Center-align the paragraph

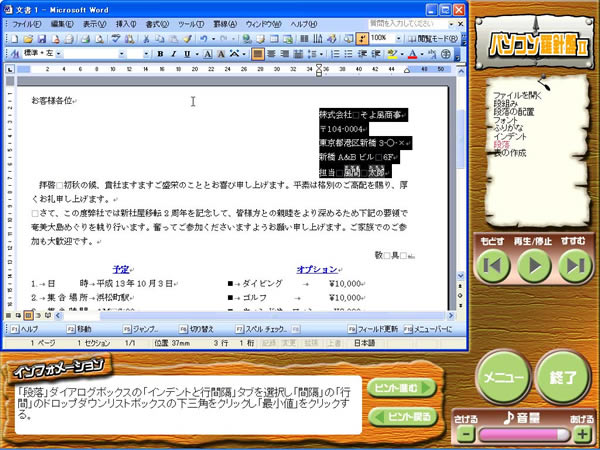click(x=271, y=54)
